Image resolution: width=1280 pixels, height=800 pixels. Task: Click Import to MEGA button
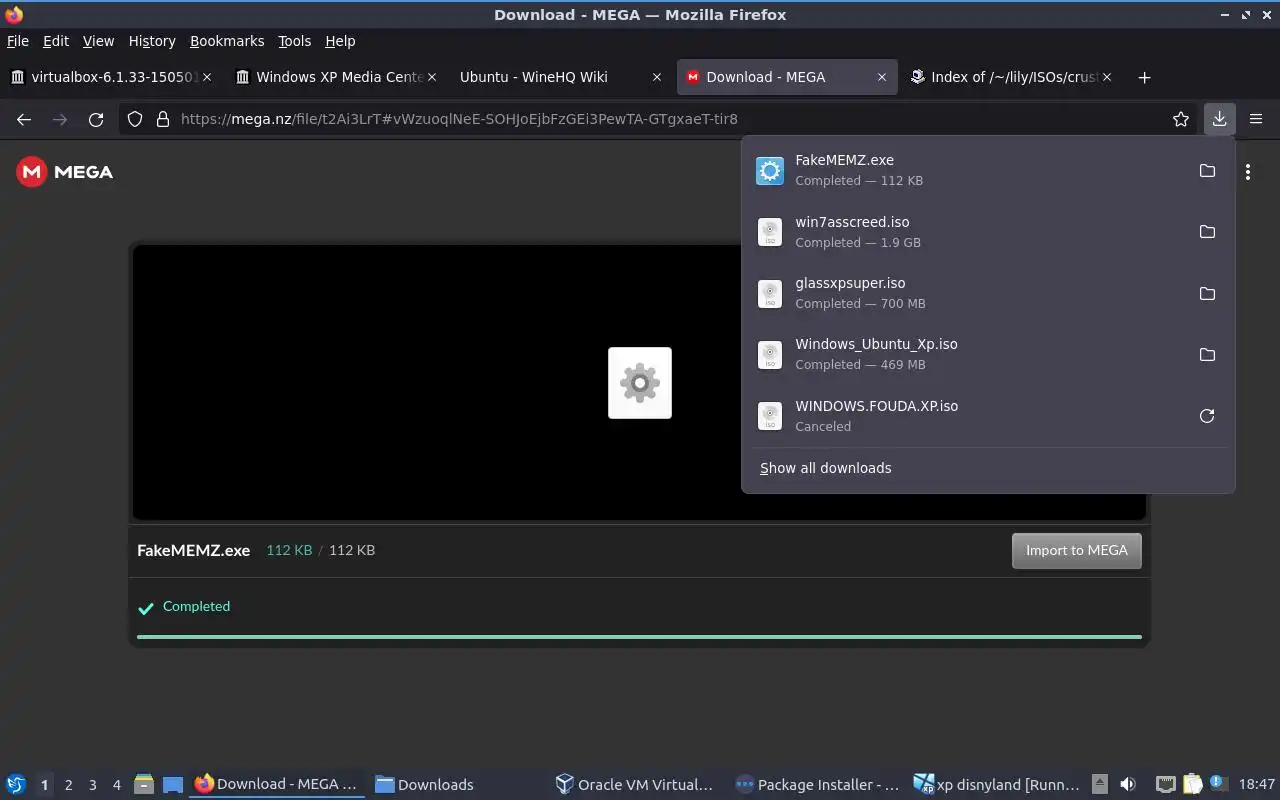click(1076, 551)
